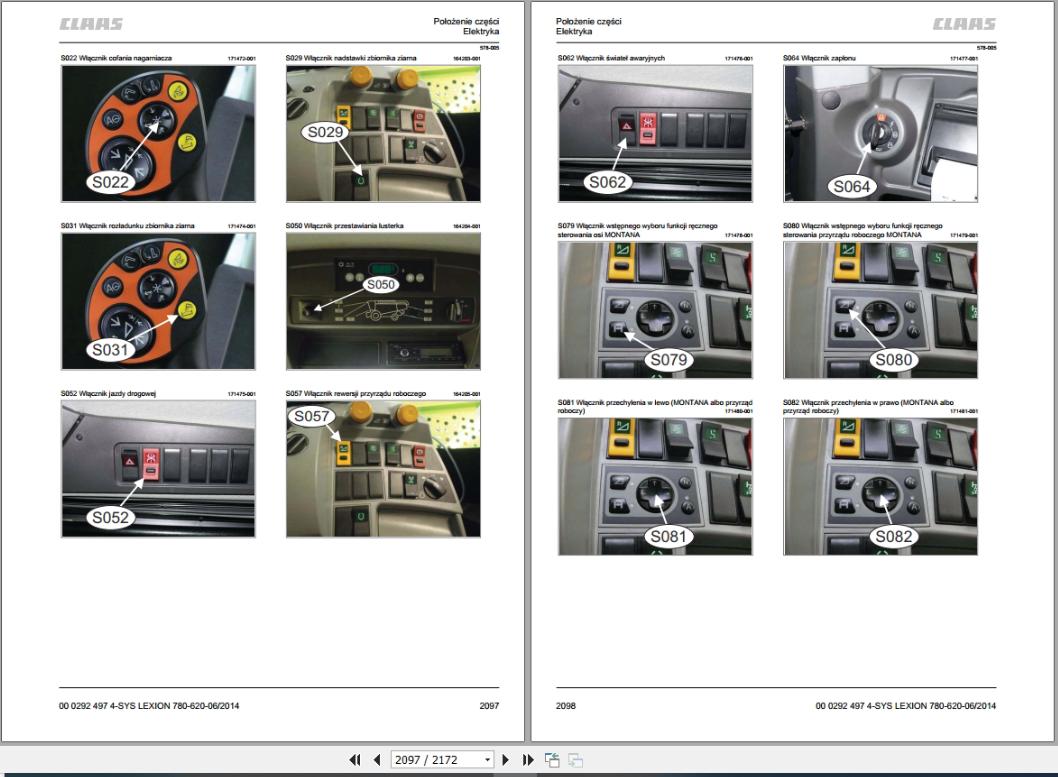Click the right page header 'Położenie części Elektryka'
This screenshot has width=1058, height=777.
coord(588,26)
